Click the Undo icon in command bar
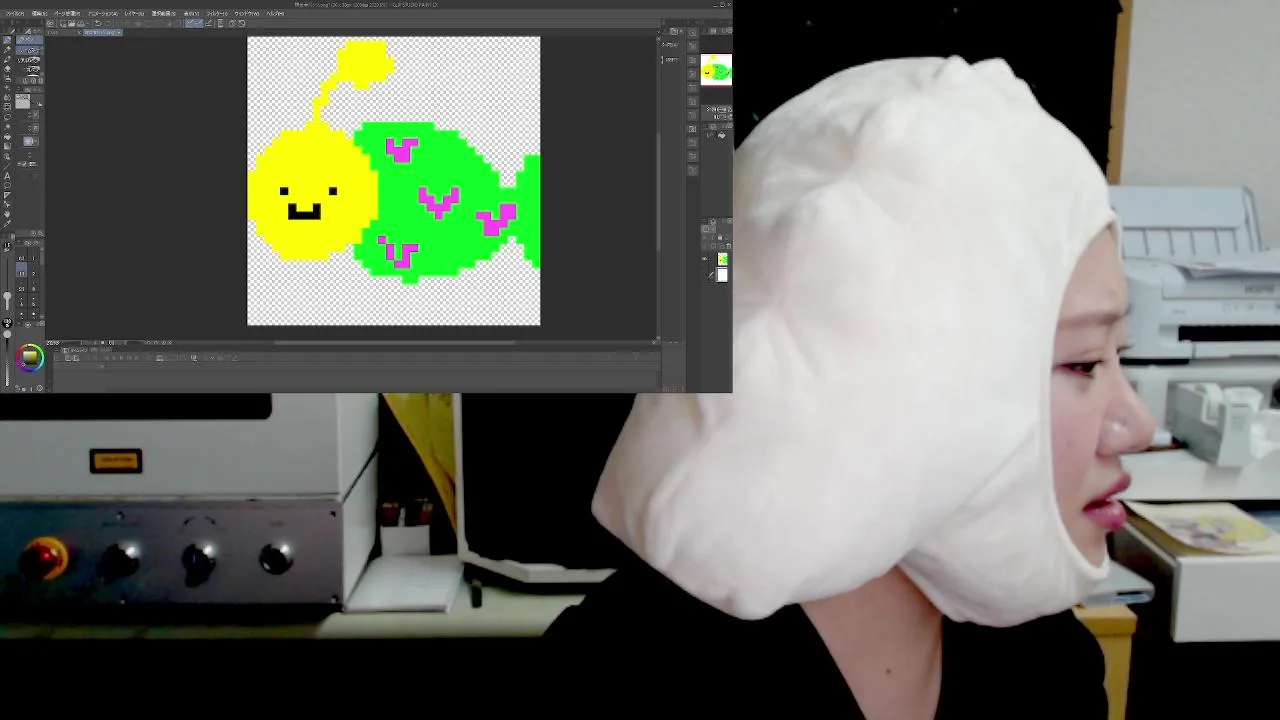Image resolution: width=1280 pixels, height=720 pixels. (x=98, y=23)
